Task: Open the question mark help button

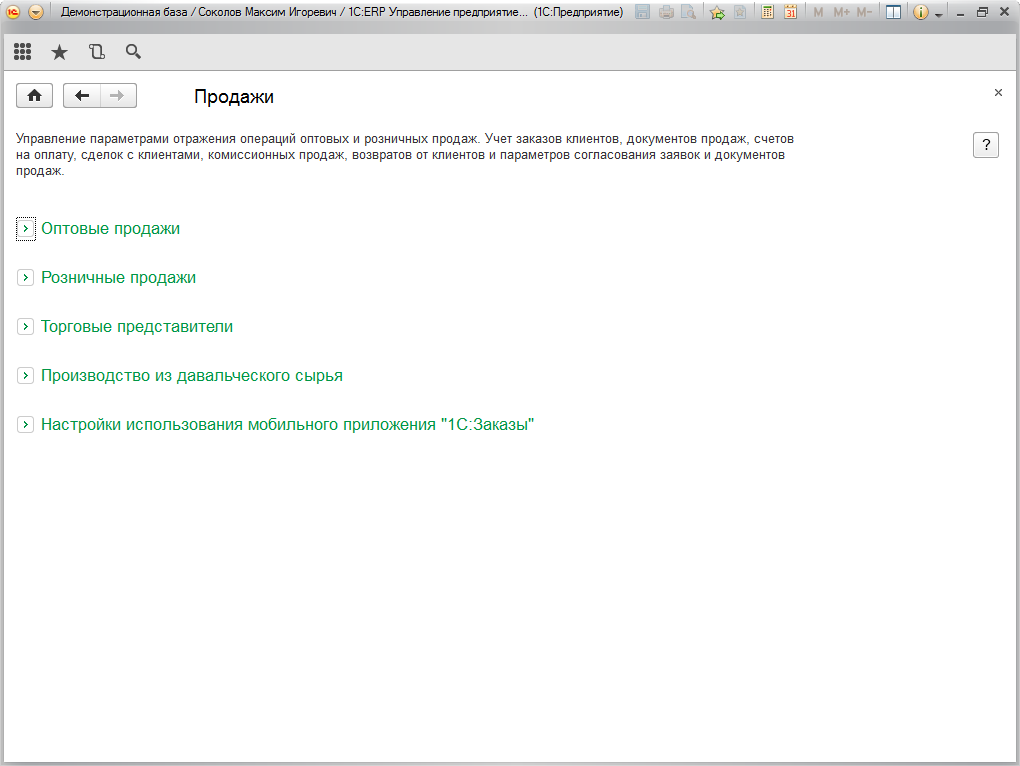Action: pyautogui.click(x=986, y=144)
